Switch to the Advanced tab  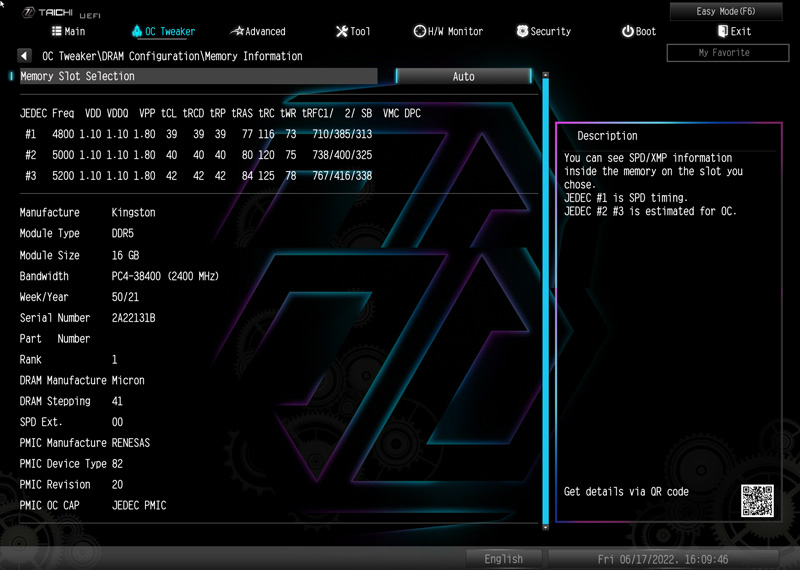tap(258, 31)
